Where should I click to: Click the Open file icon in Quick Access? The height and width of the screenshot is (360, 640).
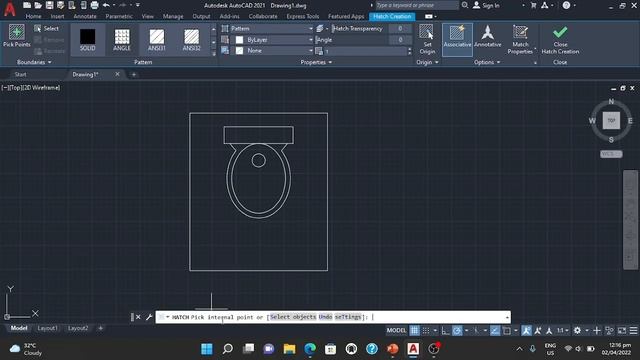click(x=38, y=5)
